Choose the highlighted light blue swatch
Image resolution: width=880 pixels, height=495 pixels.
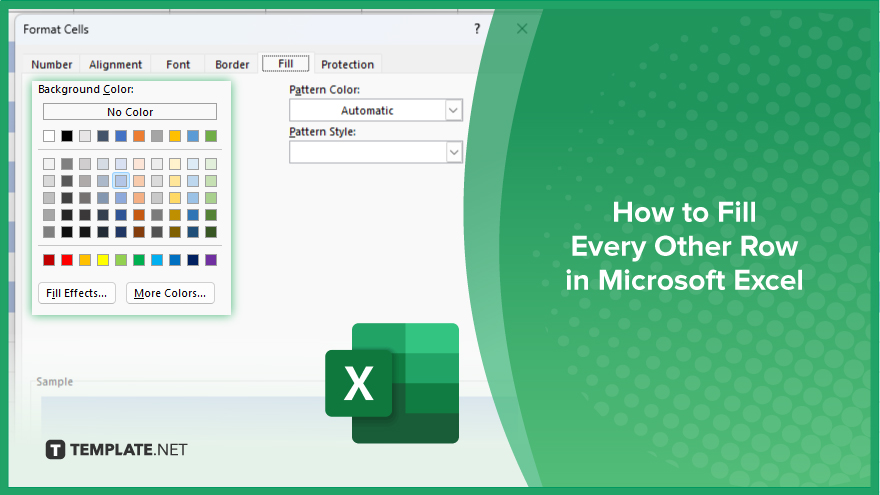pos(121,181)
